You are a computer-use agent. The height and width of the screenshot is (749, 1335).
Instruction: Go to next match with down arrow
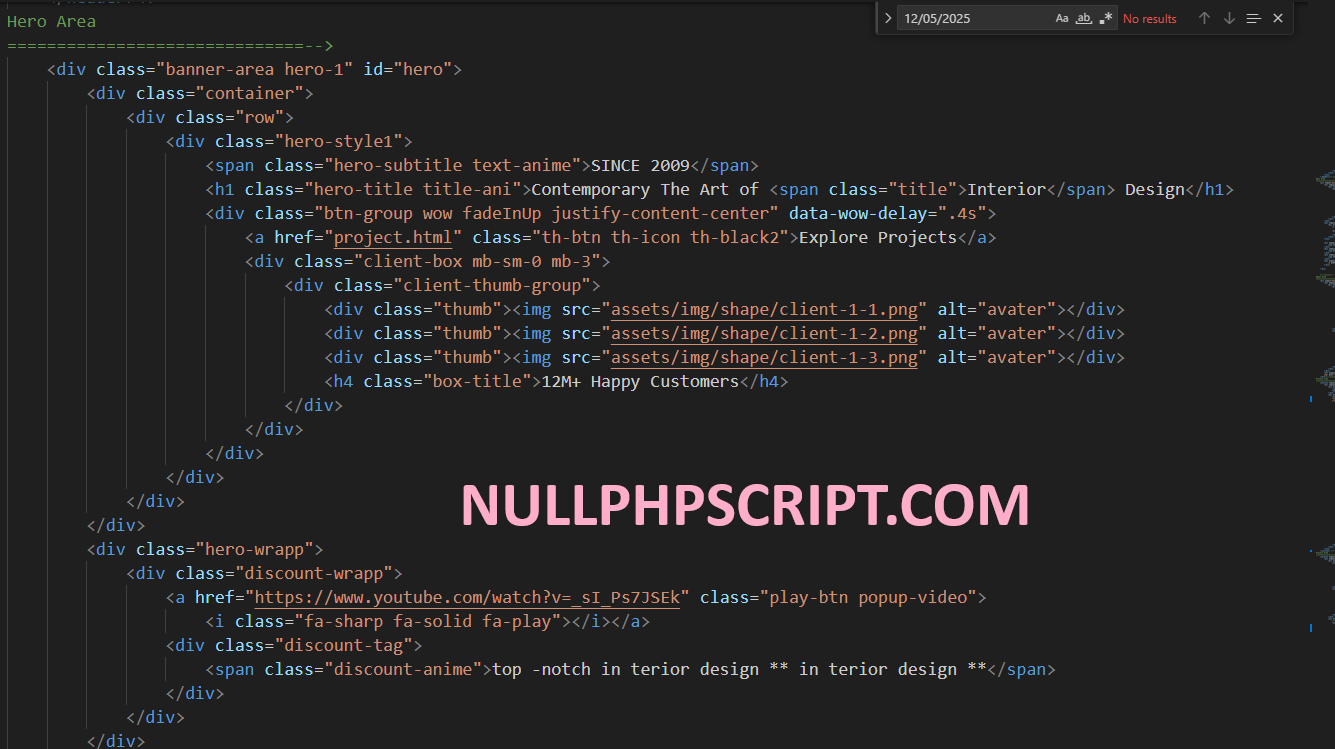click(1229, 18)
